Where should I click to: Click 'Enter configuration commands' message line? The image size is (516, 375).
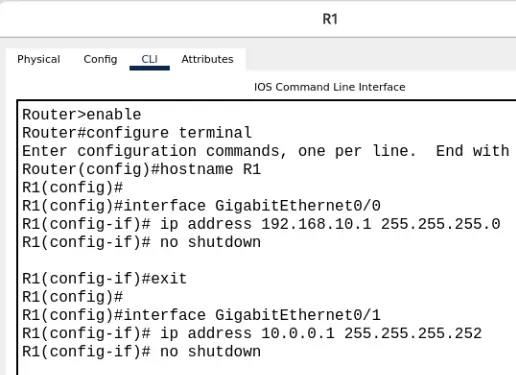pos(266,151)
